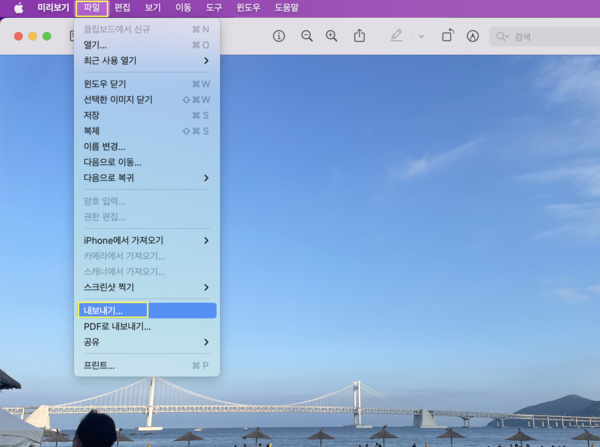600x447 pixels.
Task: Click the yellow minimize window button
Action: coord(33,36)
